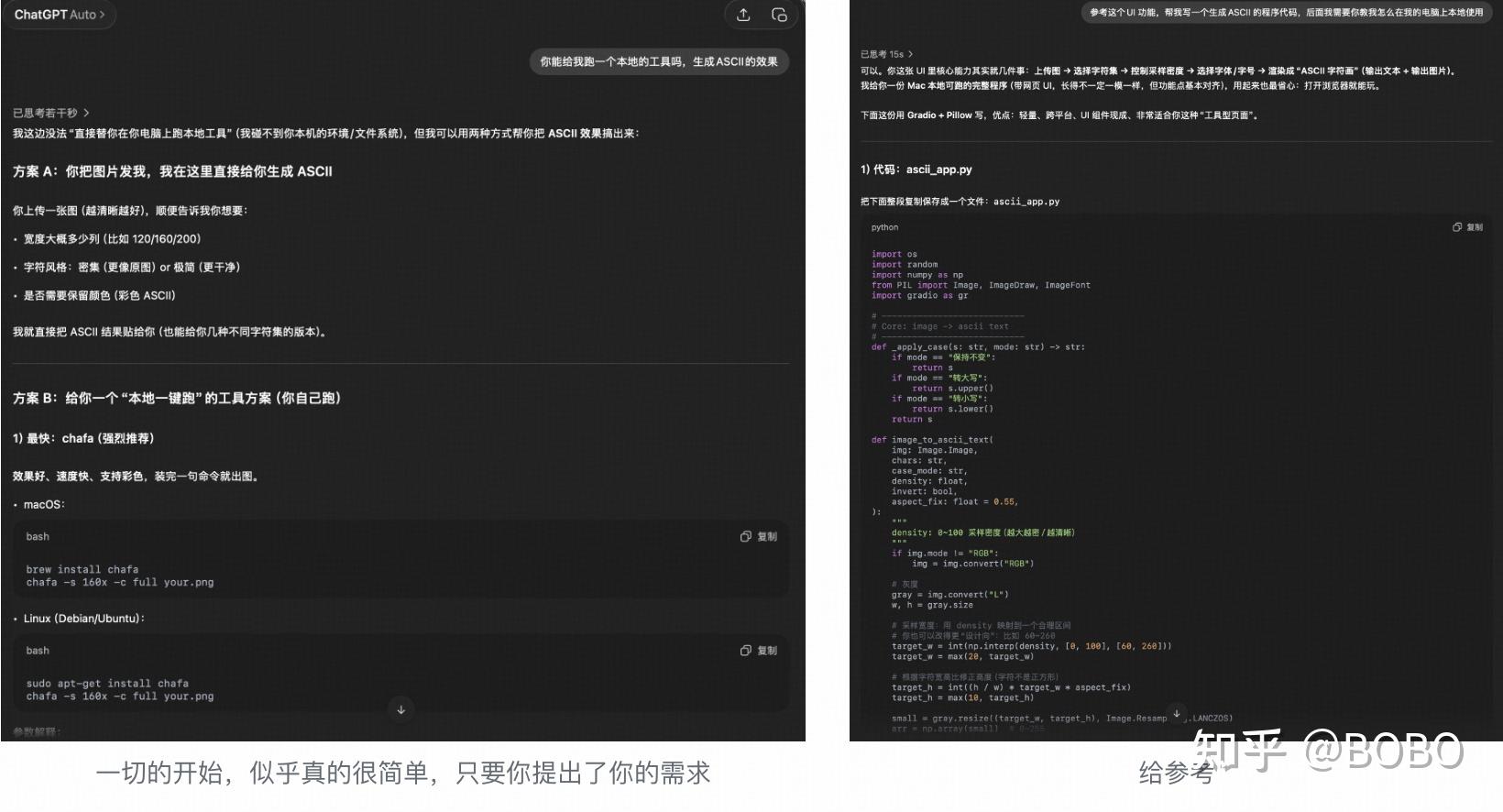Screen dimensions: 1503x812
Task: Click the user message starting '参考这个 UI 功能'
Action: point(1286,12)
